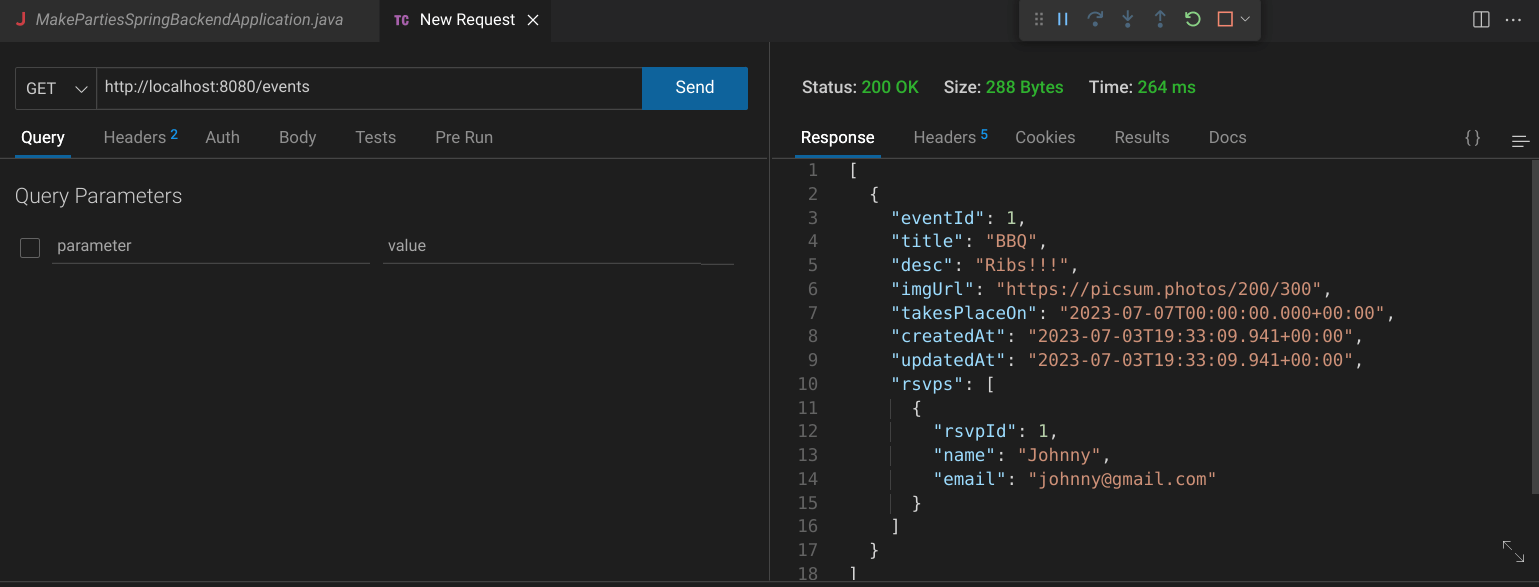Restart the debug session
Viewport: 1539px width, 587px height.
pos(1192,19)
